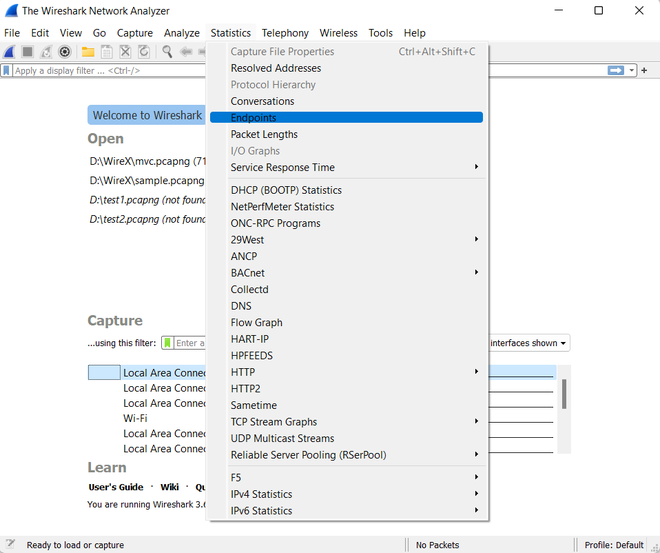Open HPFEEDS statistics entry
Image resolution: width=660 pixels, height=553 pixels.
[x=346, y=356]
